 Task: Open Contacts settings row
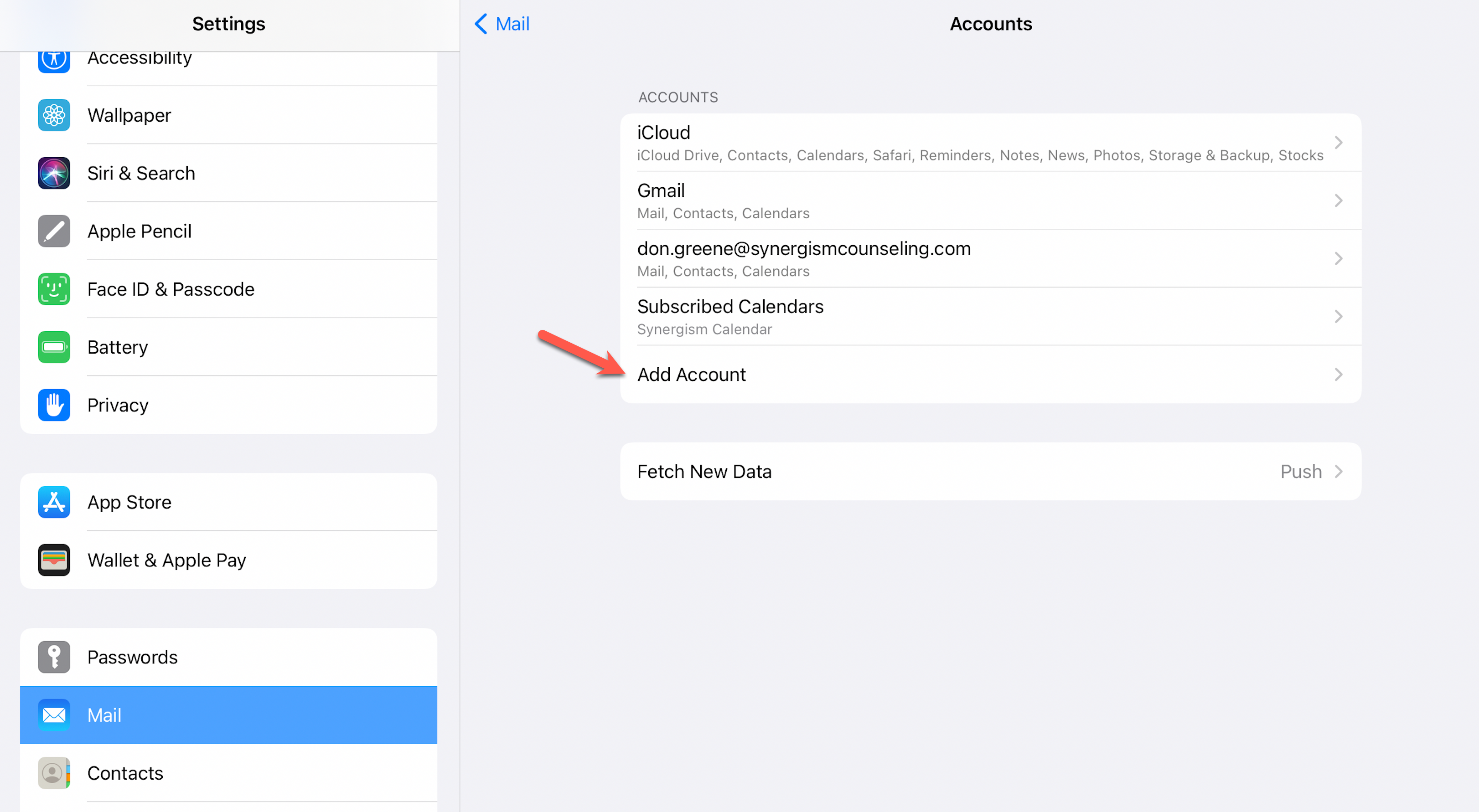click(228, 773)
